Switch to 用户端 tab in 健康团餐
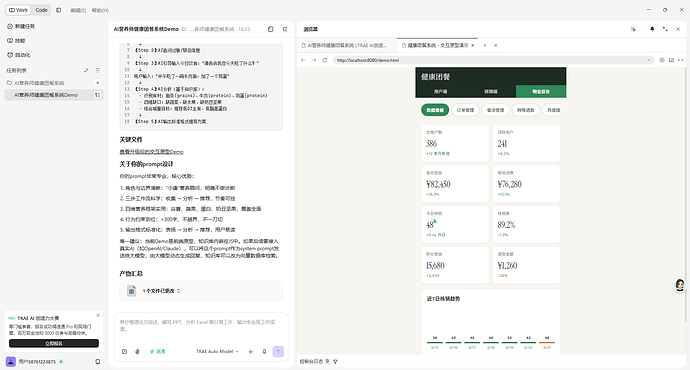The height and width of the screenshot is (370, 690). 440,92
